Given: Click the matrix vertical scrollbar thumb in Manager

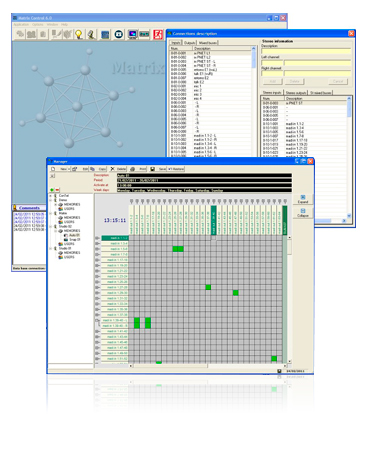Looking at the screenshot, I should 289,247.
